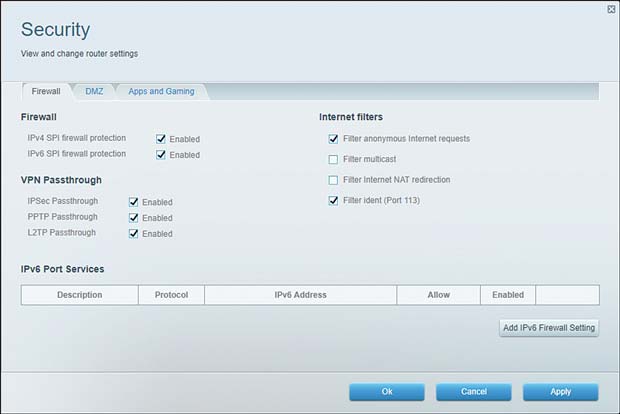Click the VPN Passthrough heading

click(x=61, y=180)
